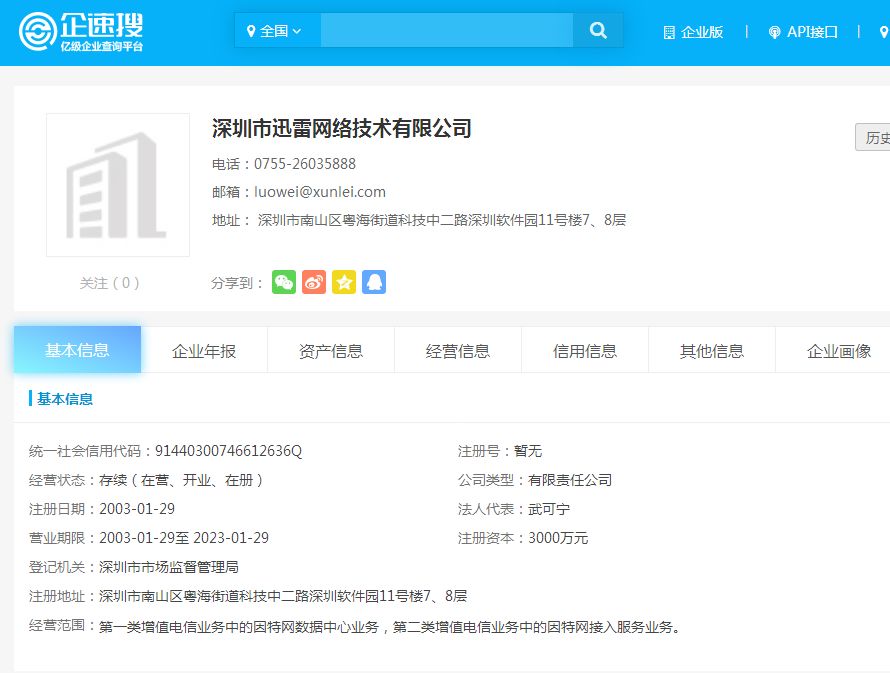Select the 信用信息 tab
890x673 pixels.
tap(584, 349)
